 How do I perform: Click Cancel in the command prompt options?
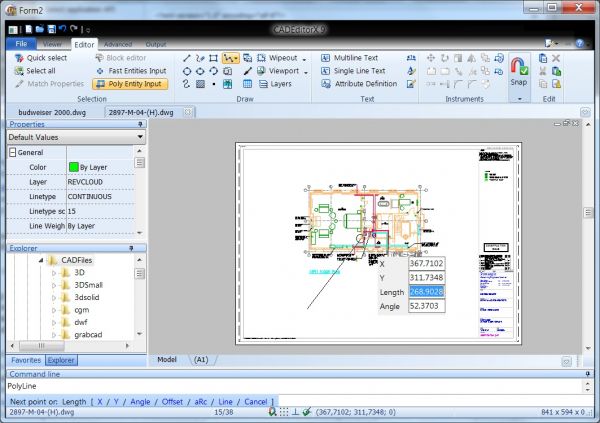coord(258,399)
